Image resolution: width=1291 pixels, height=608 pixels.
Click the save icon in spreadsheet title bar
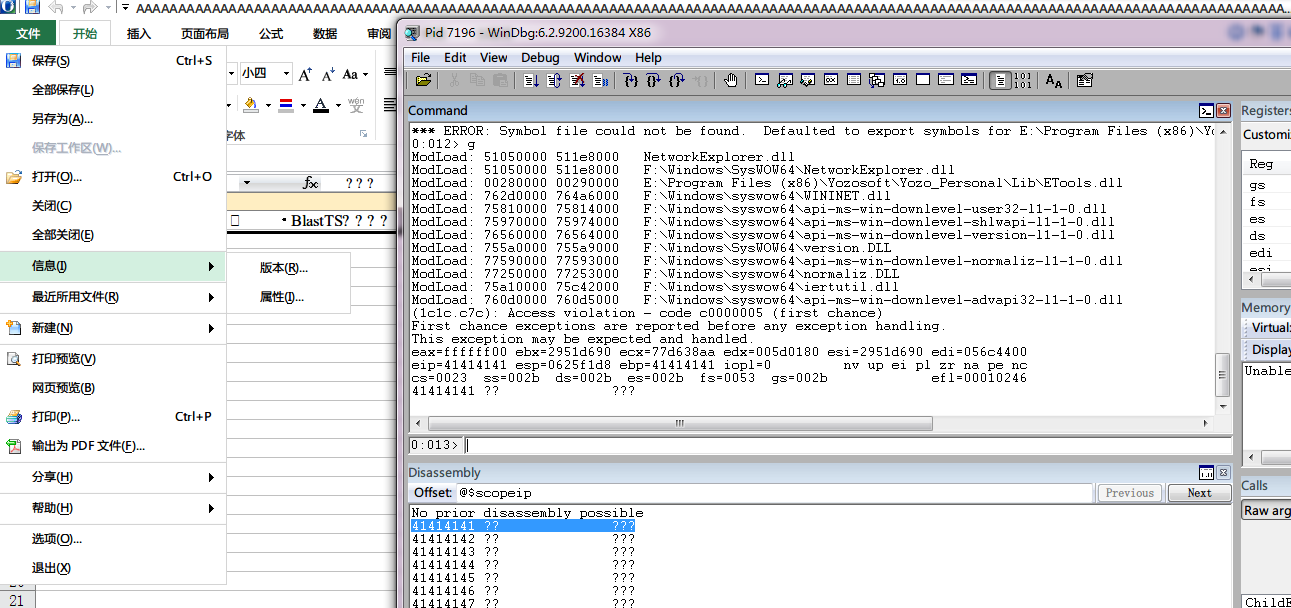(32, 7)
